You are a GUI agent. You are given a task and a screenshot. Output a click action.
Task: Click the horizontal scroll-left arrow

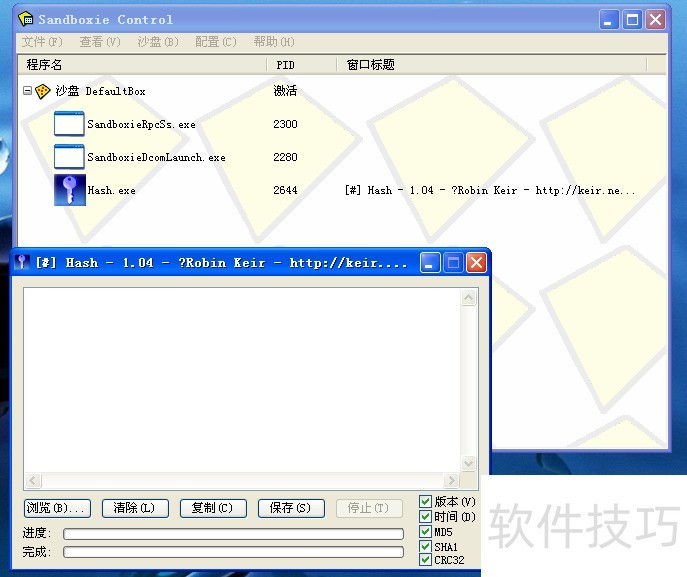pos(33,481)
